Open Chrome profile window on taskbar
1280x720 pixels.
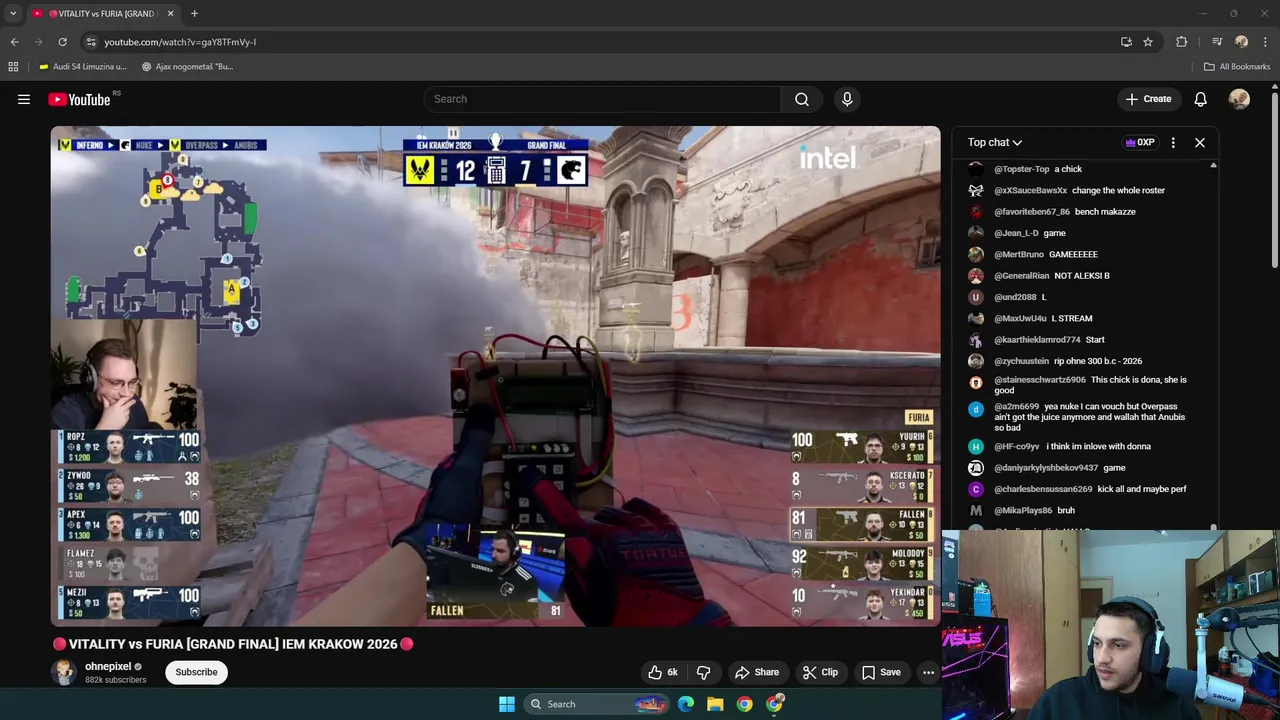(775, 704)
